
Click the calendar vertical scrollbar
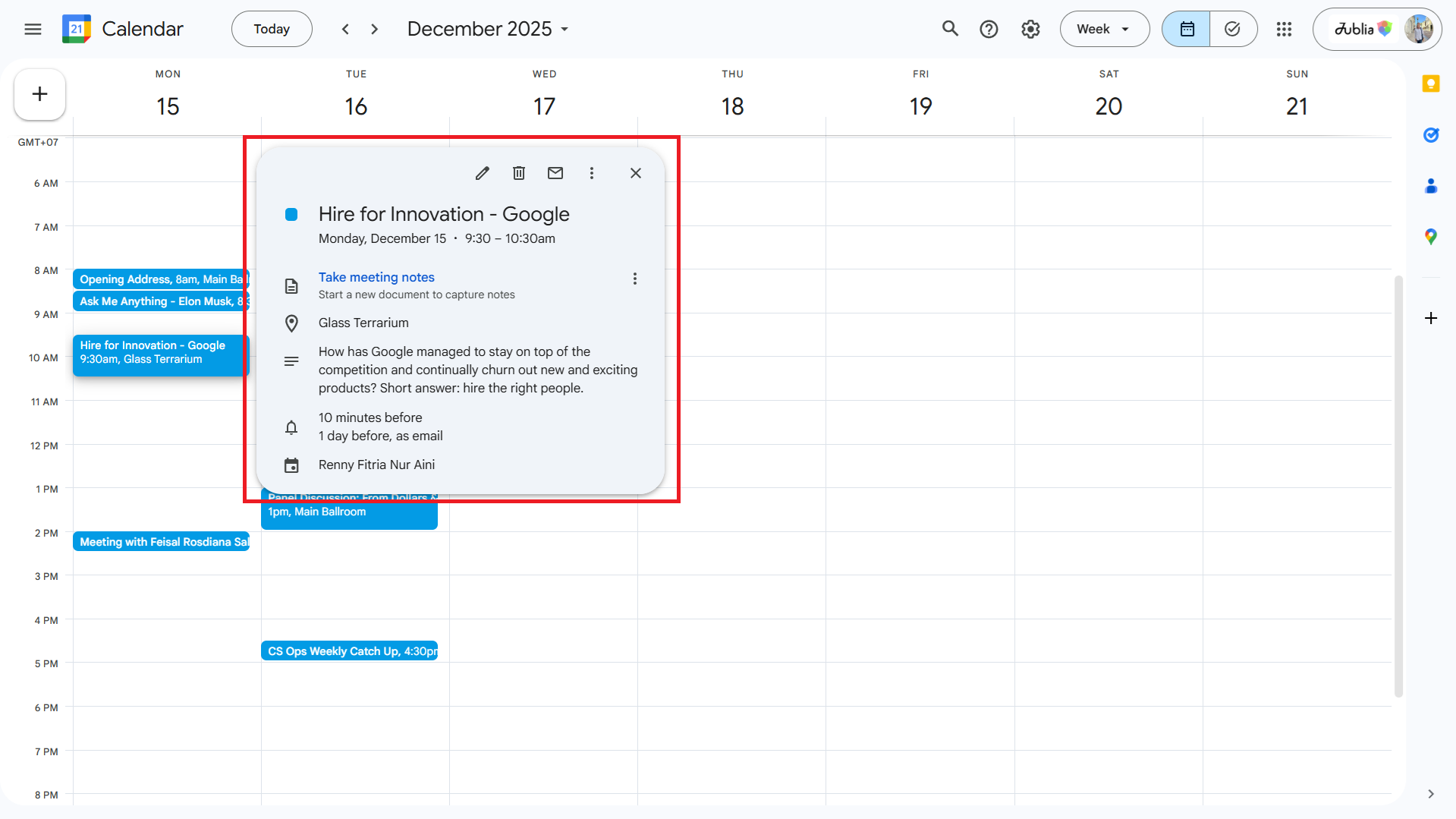[x=1398, y=486]
